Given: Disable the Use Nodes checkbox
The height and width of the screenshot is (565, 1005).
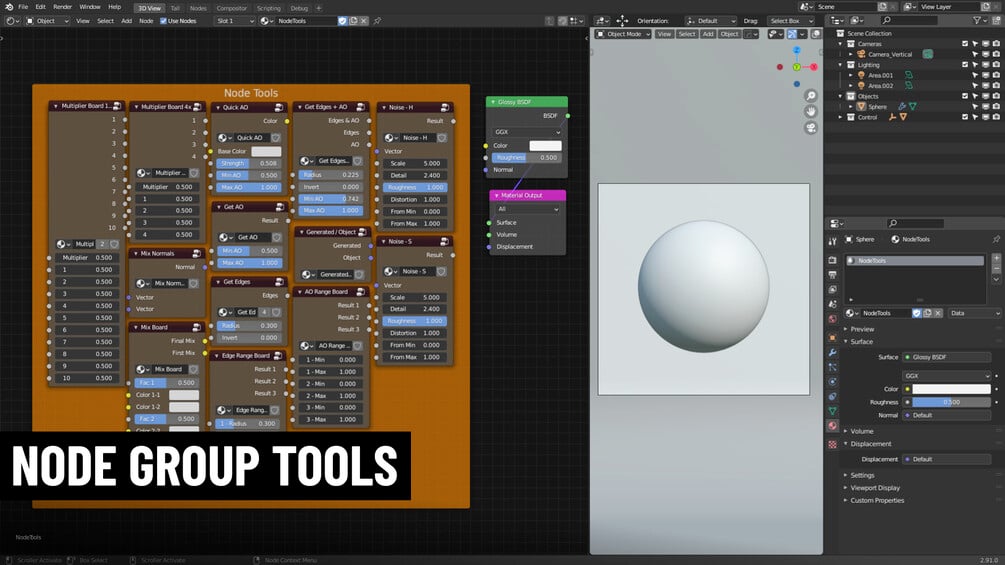Looking at the screenshot, I should [x=163, y=20].
